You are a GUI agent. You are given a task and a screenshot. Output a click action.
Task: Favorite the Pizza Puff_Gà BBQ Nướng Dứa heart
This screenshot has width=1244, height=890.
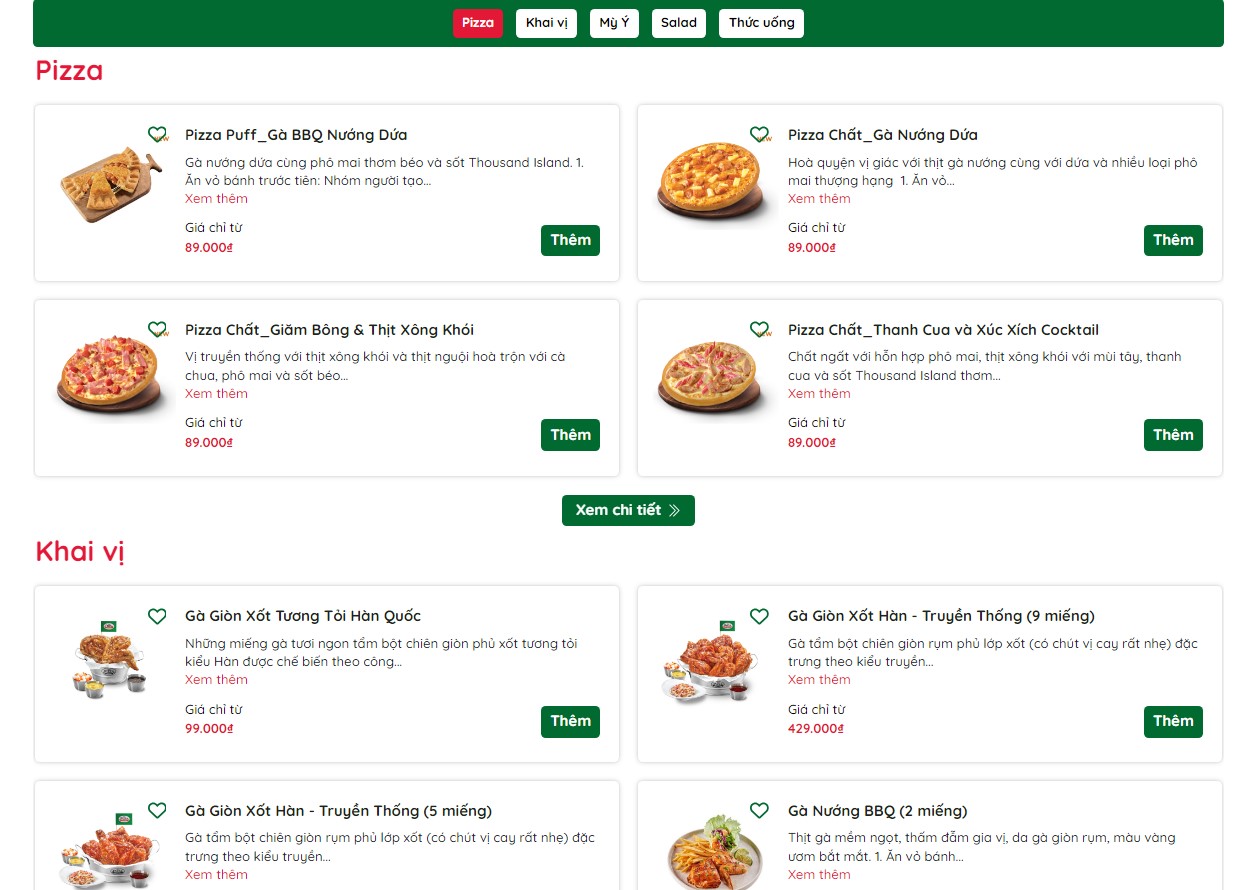coord(157,134)
